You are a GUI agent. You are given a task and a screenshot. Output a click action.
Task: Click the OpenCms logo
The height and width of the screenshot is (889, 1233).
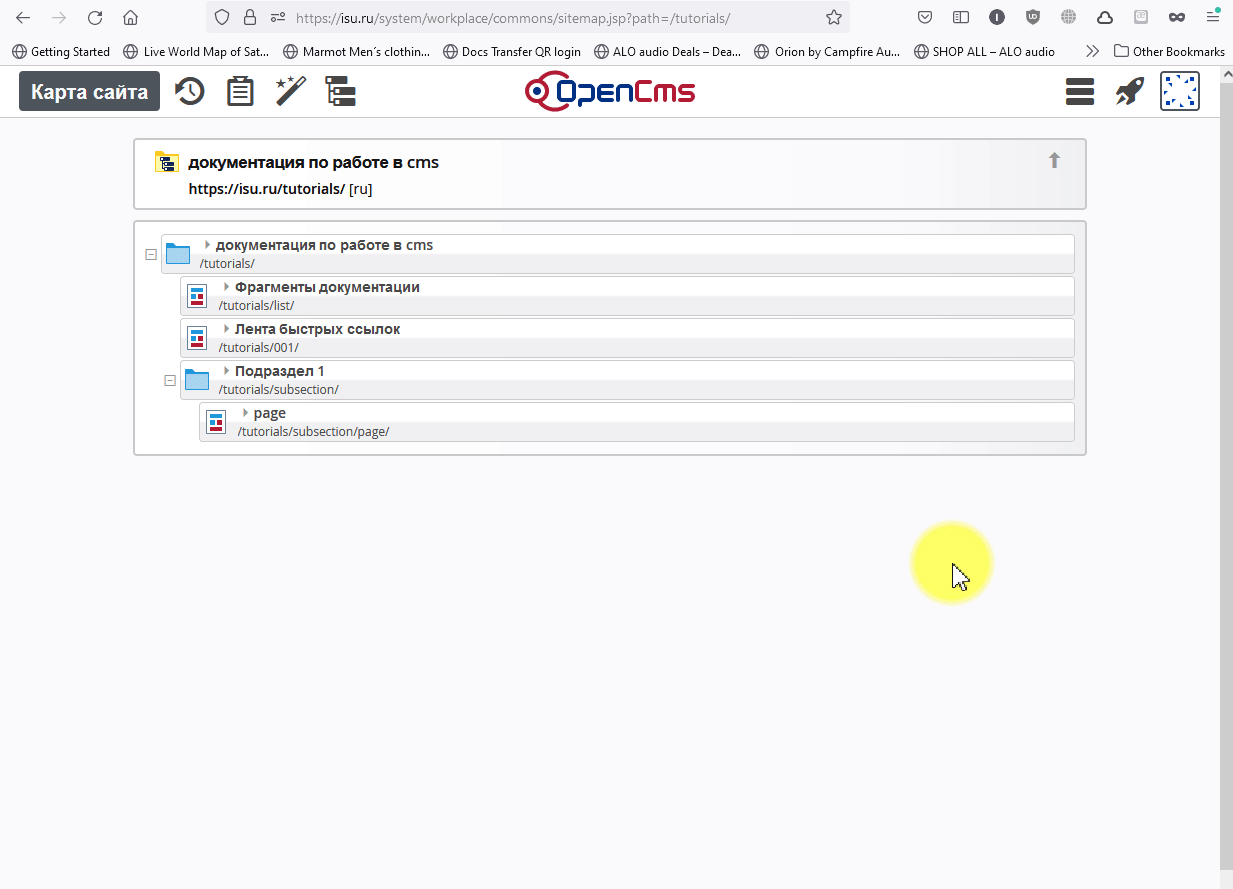pyautogui.click(x=610, y=92)
